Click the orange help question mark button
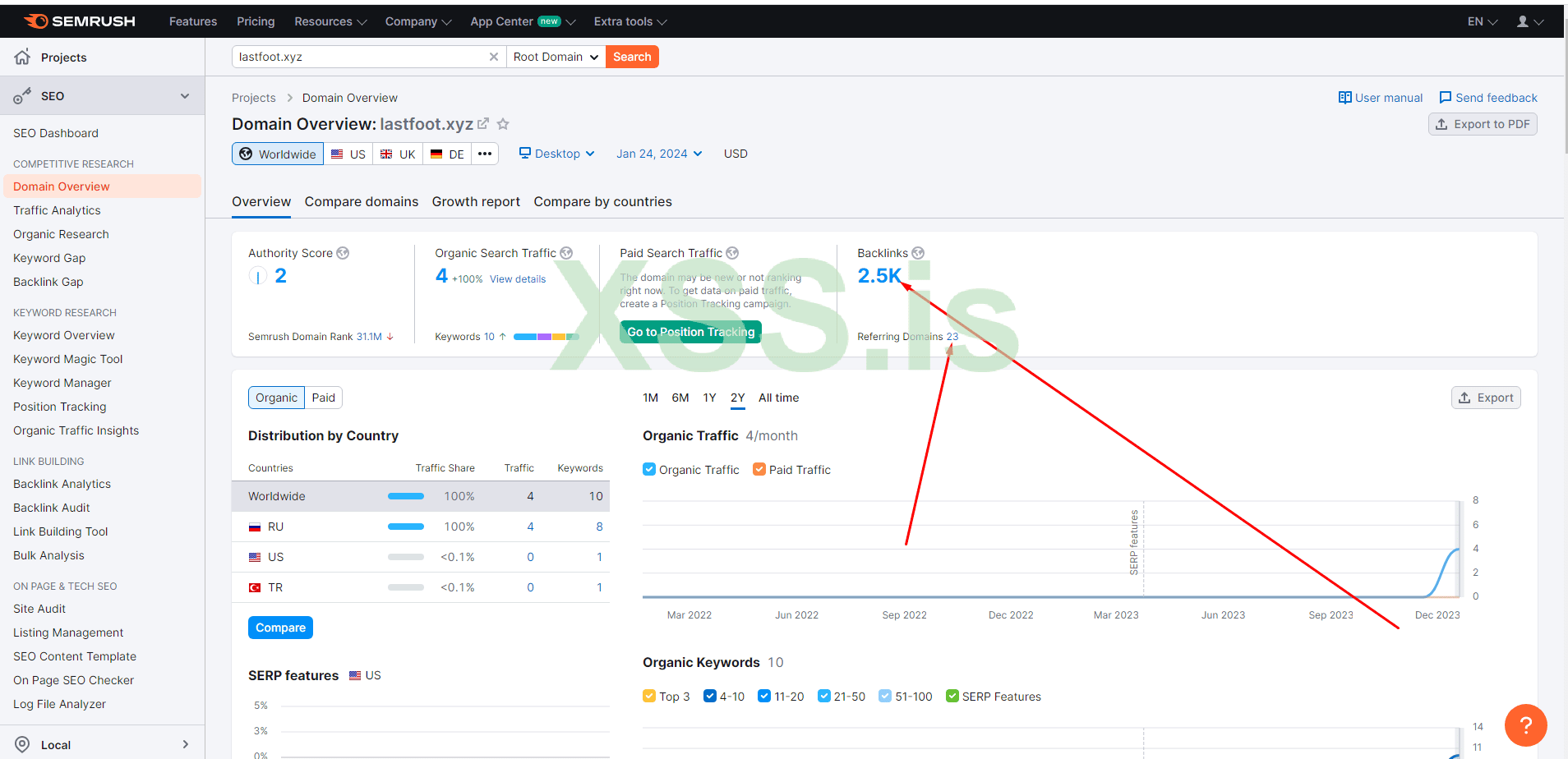Image resolution: width=1568 pixels, height=759 pixels. (1525, 725)
